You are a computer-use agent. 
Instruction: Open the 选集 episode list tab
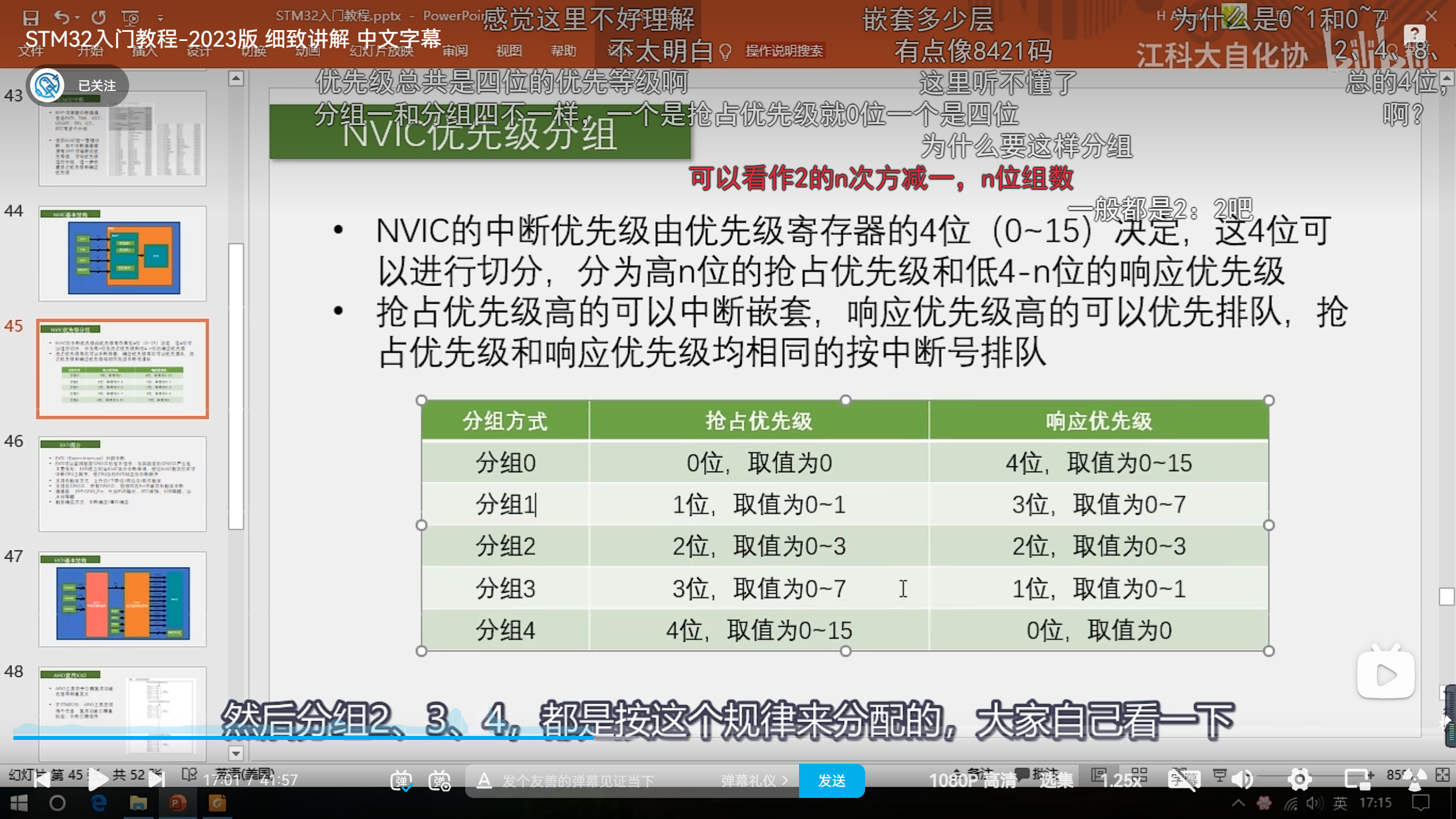coord(1056,780)
